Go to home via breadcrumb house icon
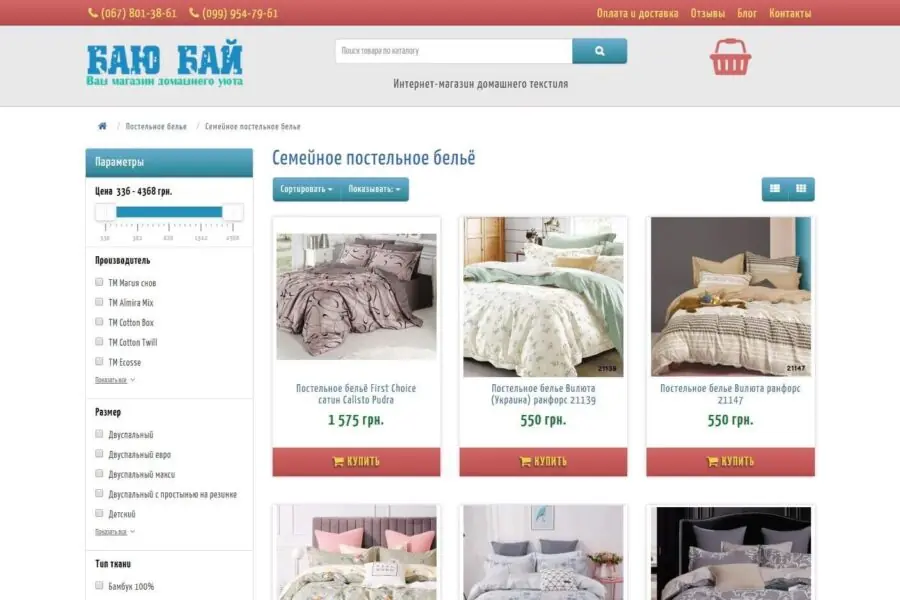Viewport: 900px width, 600px height. point(102,126)
